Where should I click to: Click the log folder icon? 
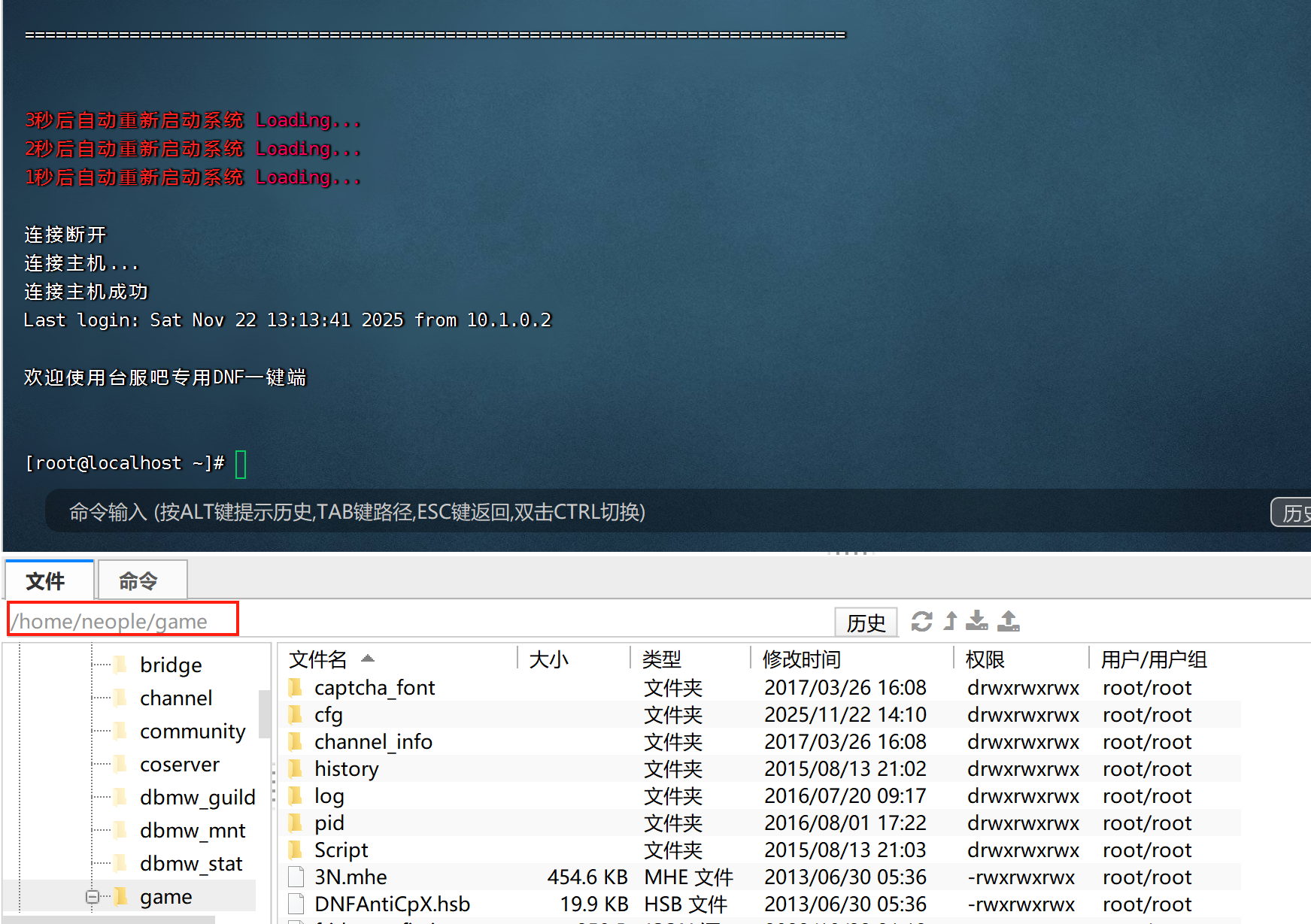tap(296, 795)
